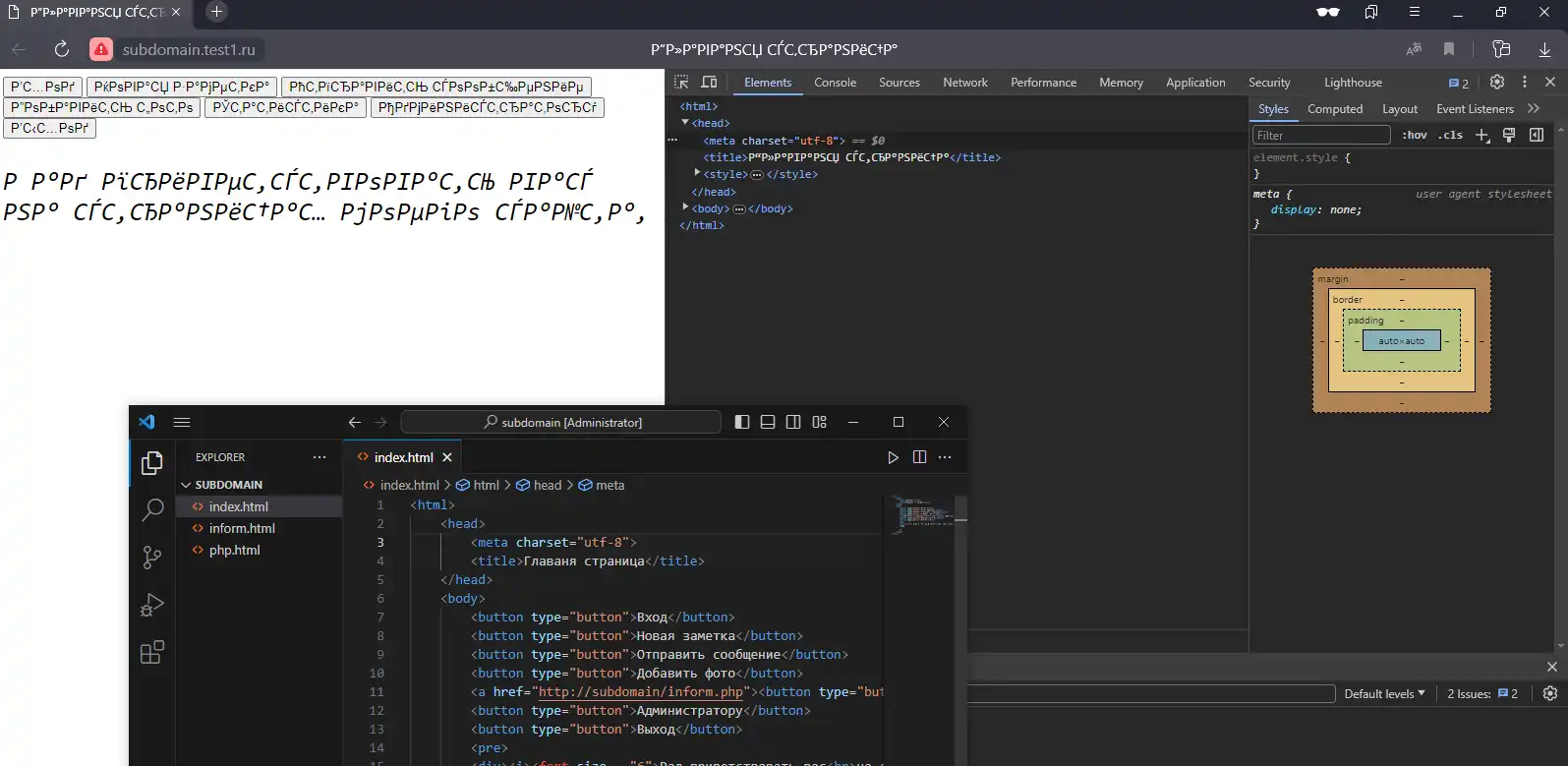Switch to the Console tab in DevTools
Image resolution: width=1568 pixels, height=766 pixels.
(835, 83)
